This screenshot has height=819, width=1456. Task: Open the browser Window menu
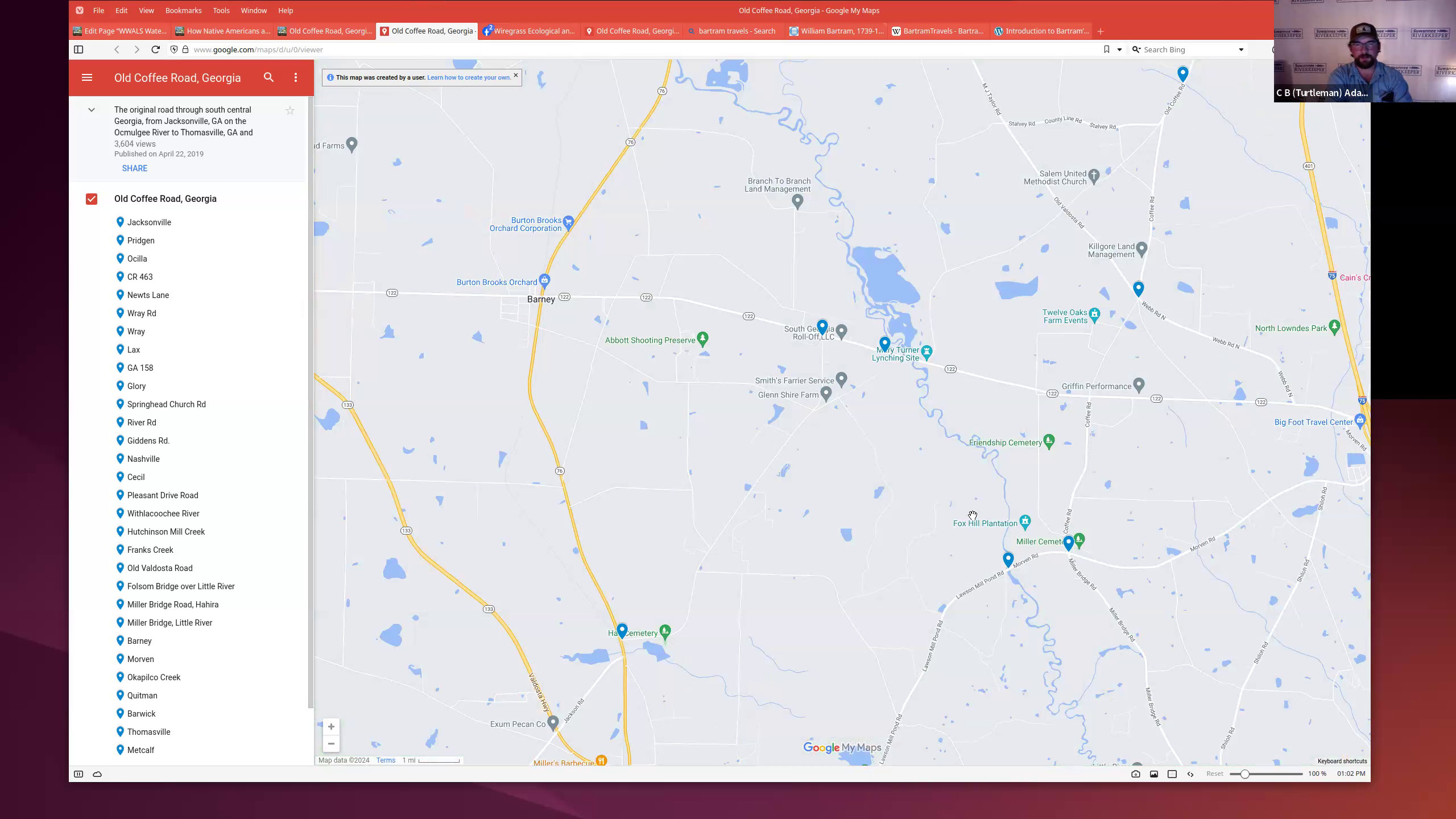[254, 10]
